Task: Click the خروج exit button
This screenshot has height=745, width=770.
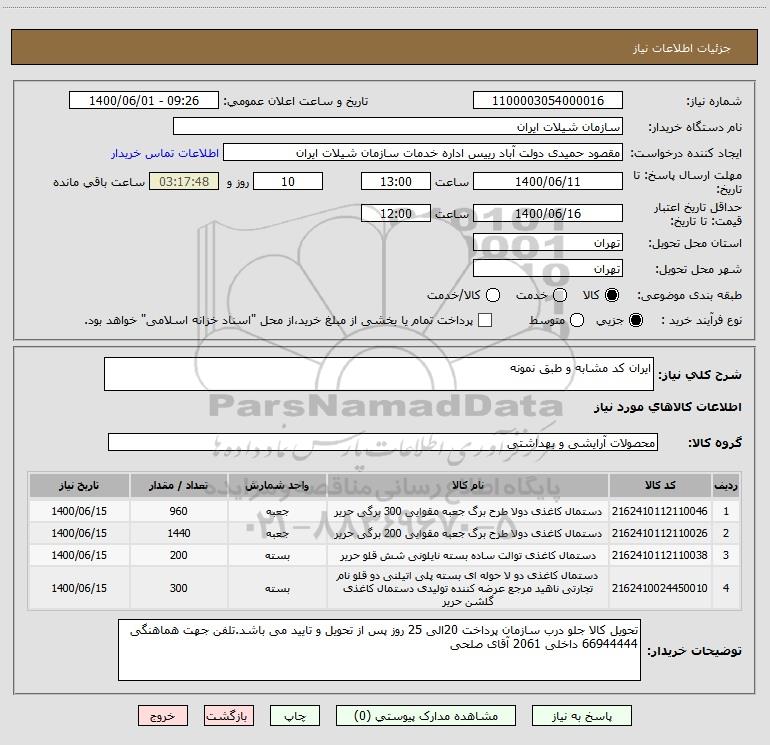Action: (163, 716)
